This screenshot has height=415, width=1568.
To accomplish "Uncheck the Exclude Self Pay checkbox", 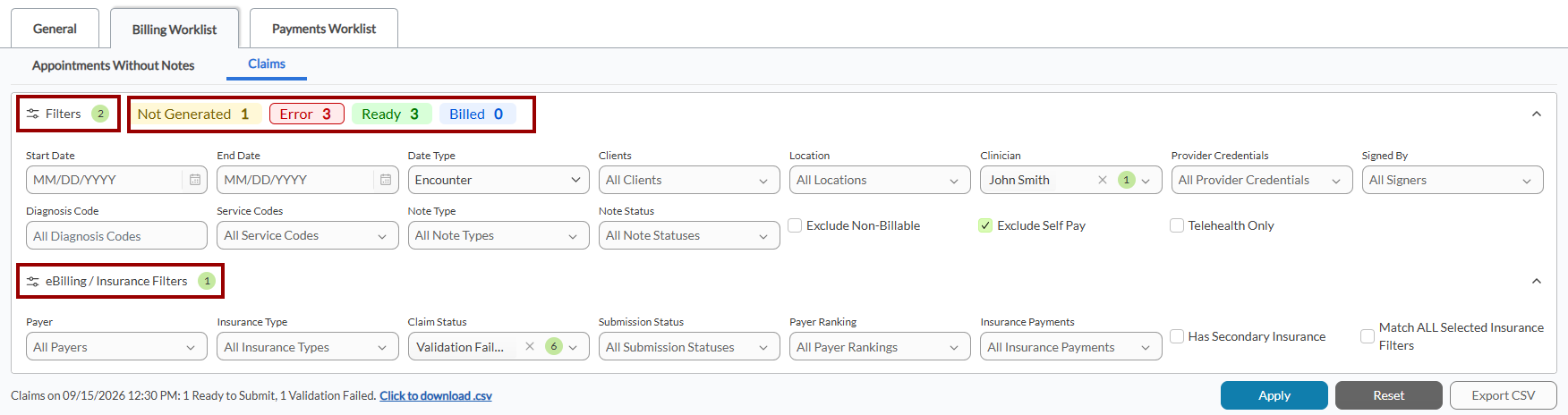I will point(985,225).
